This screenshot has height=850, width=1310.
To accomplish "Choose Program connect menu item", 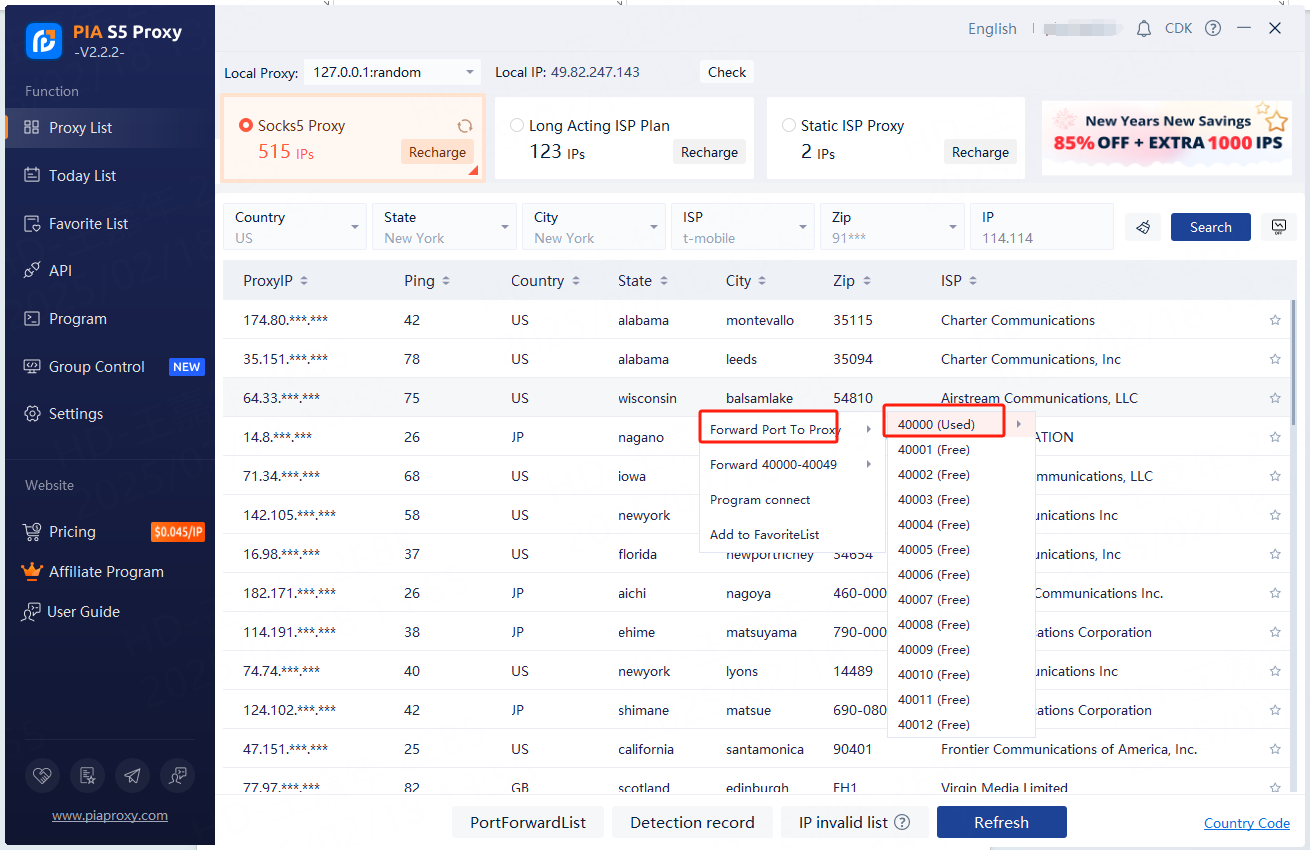I will pos(790,499).
